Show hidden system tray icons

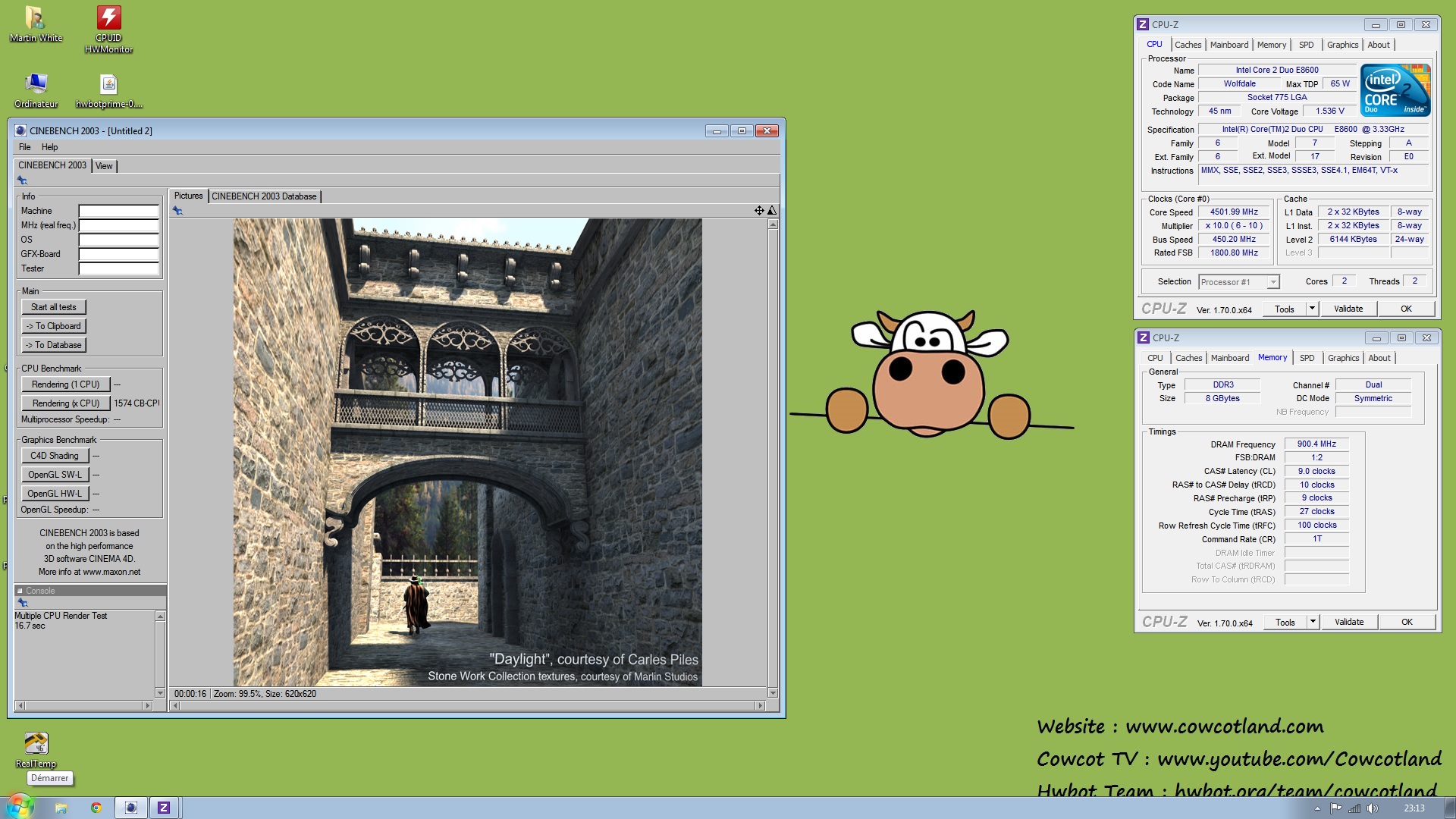tap(1316, 808)
